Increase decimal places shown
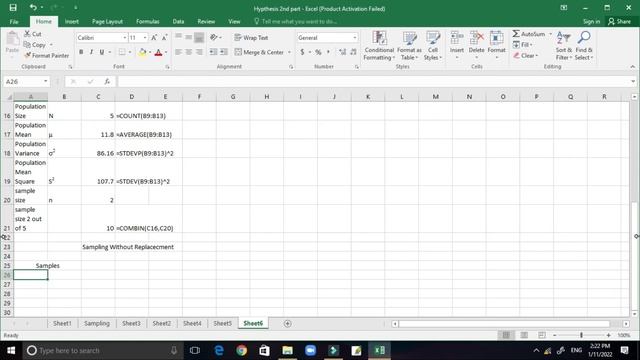The image size is (640, 360). (x=342, y=52)
